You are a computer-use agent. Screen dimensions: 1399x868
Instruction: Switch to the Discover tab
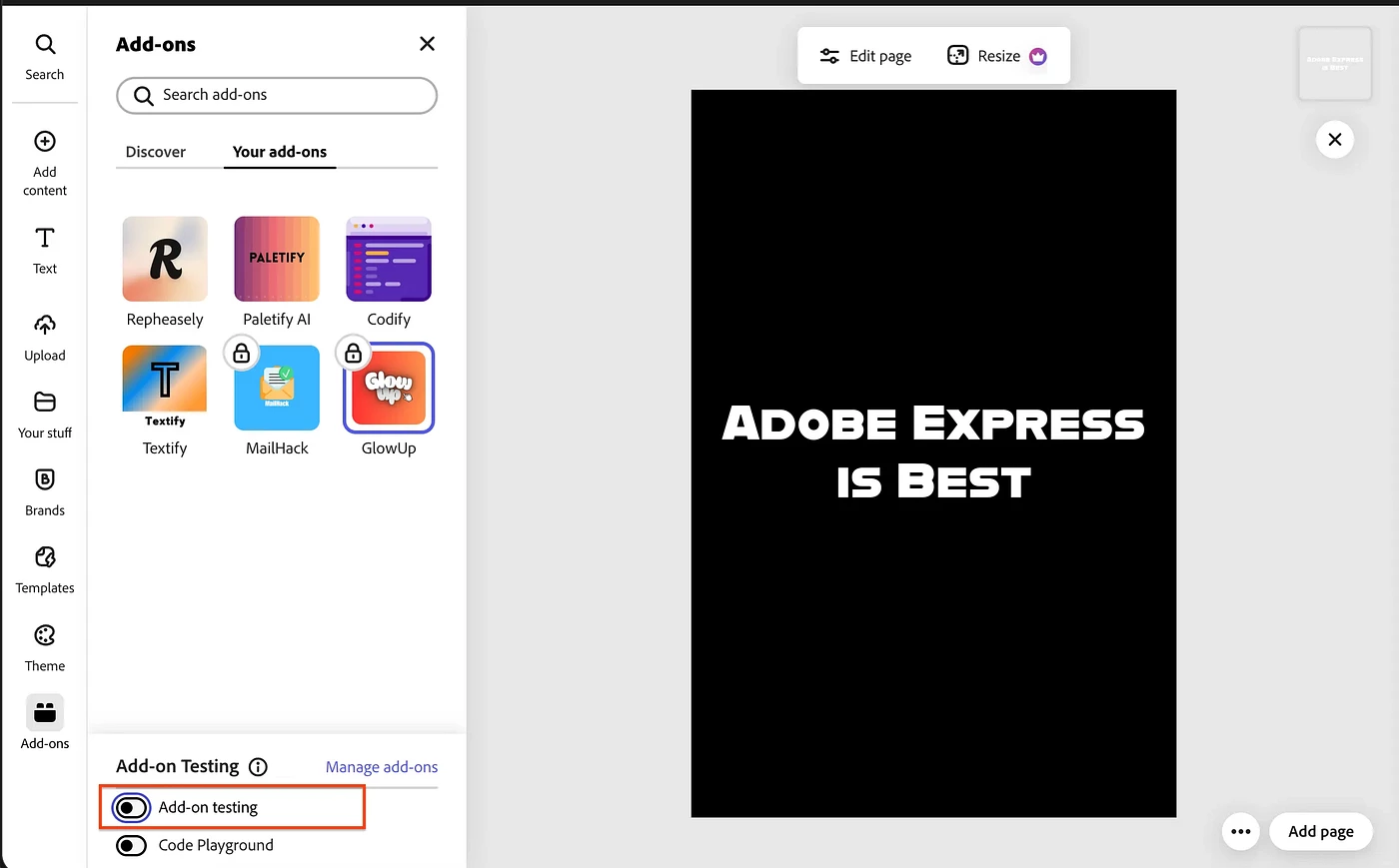(x=156, y=152)
